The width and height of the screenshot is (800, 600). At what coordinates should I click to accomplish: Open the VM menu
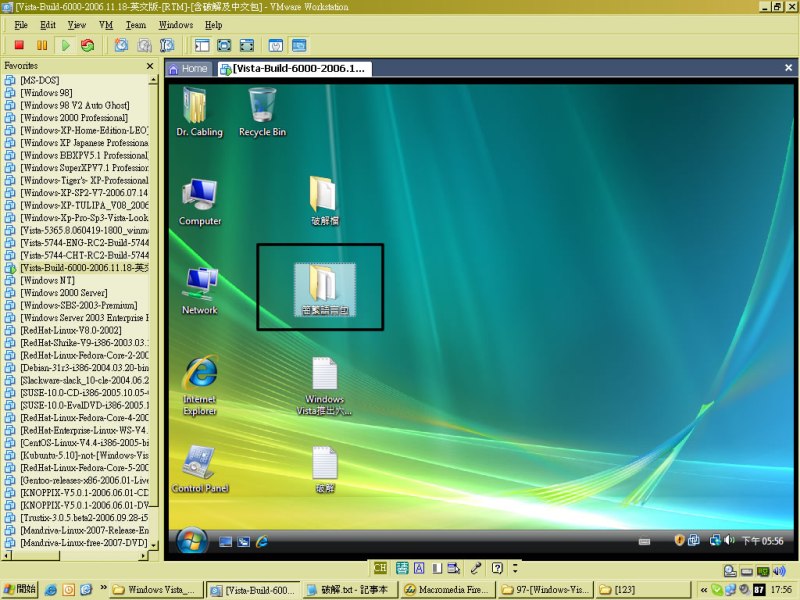[106, 24]
